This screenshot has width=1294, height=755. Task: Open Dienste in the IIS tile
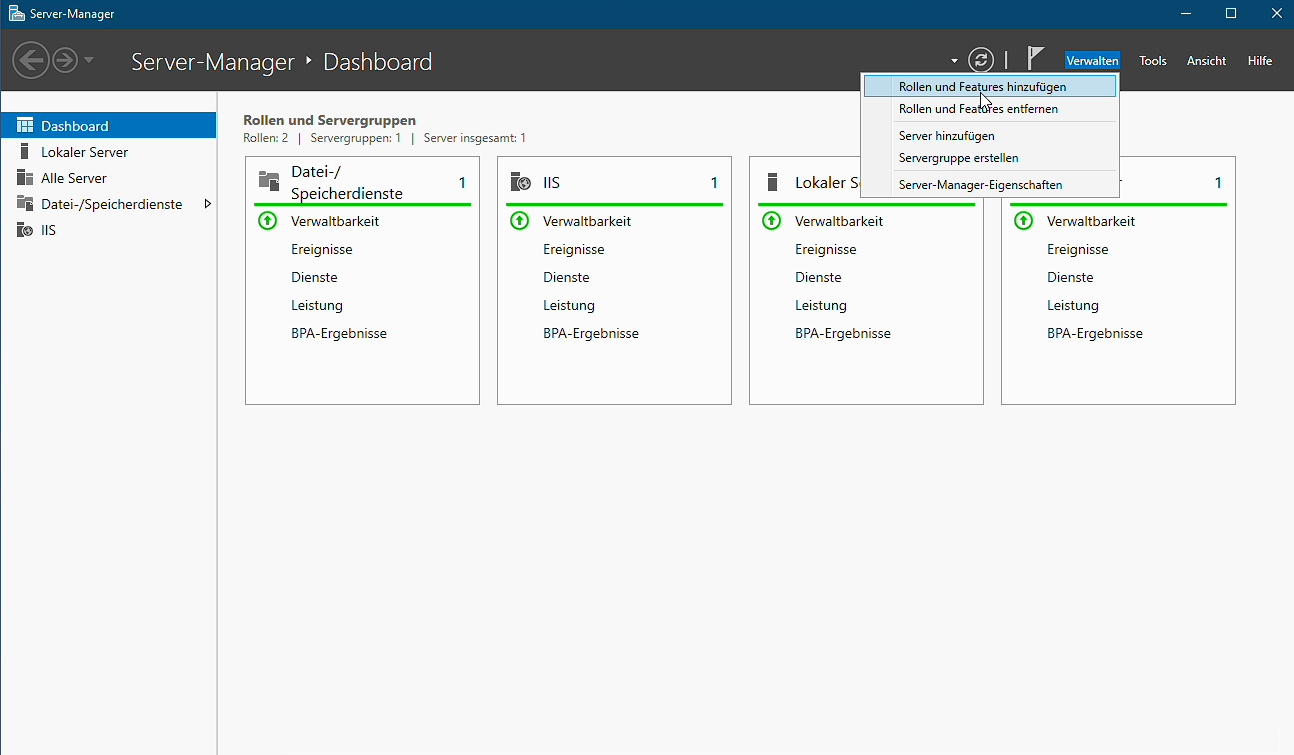tap(566, 277)
